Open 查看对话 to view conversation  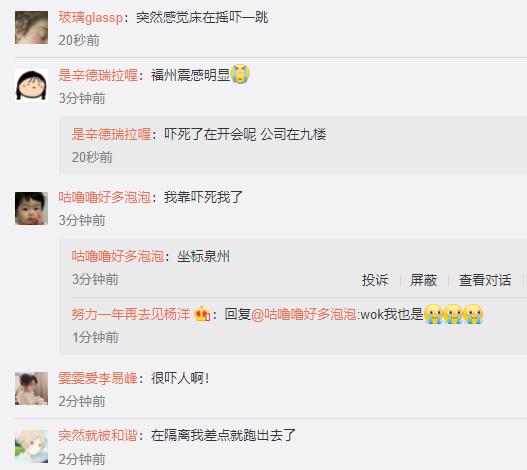(x=485, y=280)
